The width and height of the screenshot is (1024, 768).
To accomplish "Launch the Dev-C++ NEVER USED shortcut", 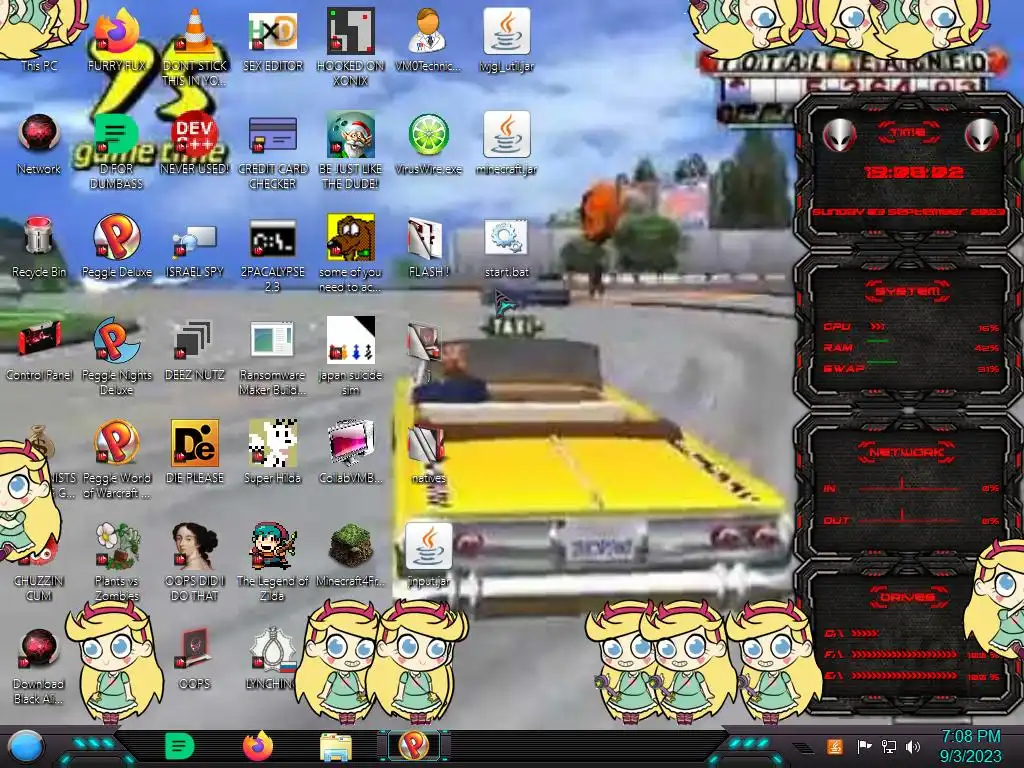I will coord(194,144).
